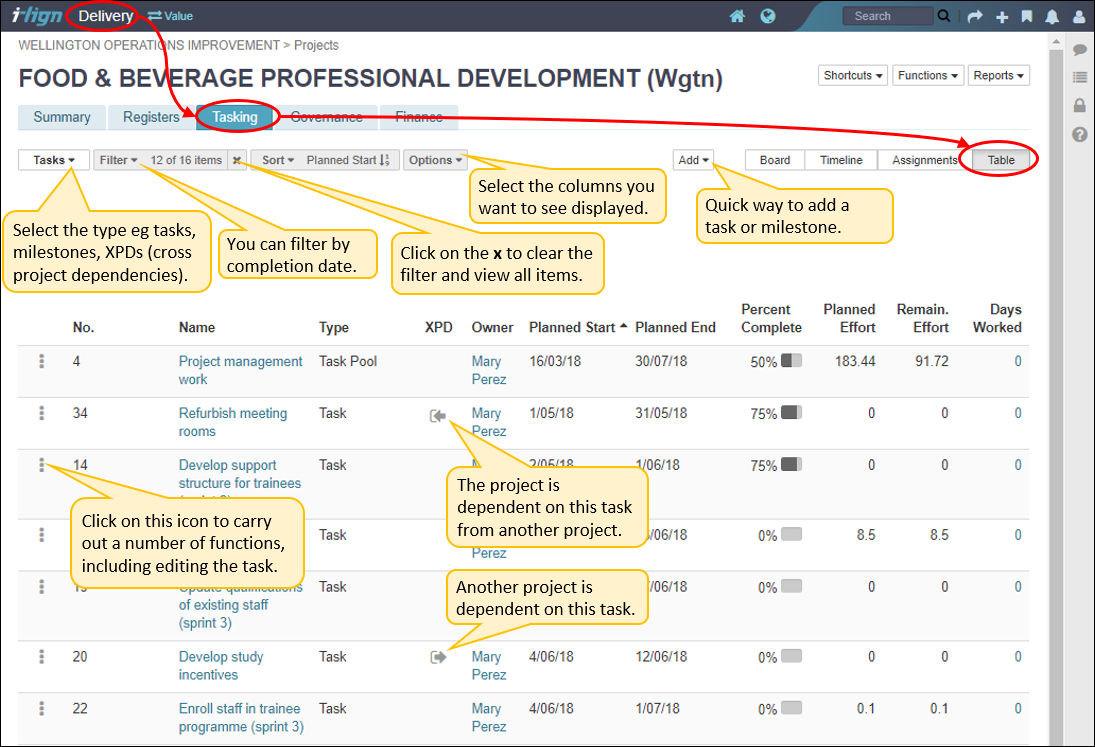Open the Add dropdown
The width and height of the screenshot is (1095, 747).
[693, 160]
